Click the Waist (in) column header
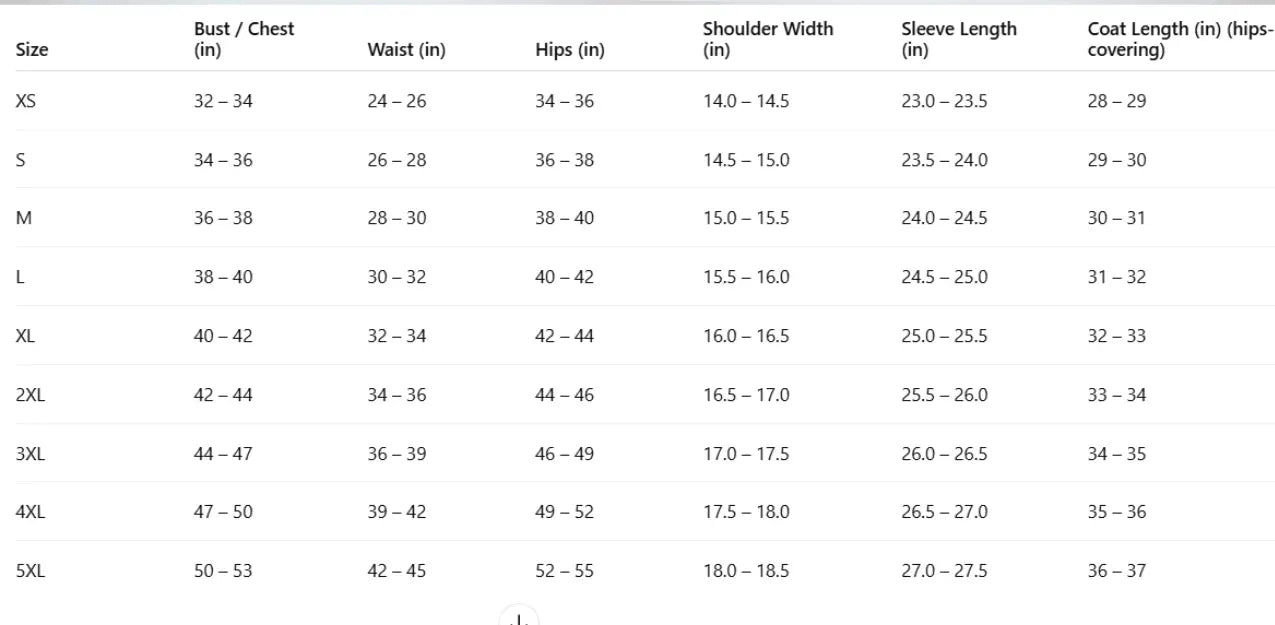Image resolution: width=1275 pixels, height=625 pixels. [406, 50]
